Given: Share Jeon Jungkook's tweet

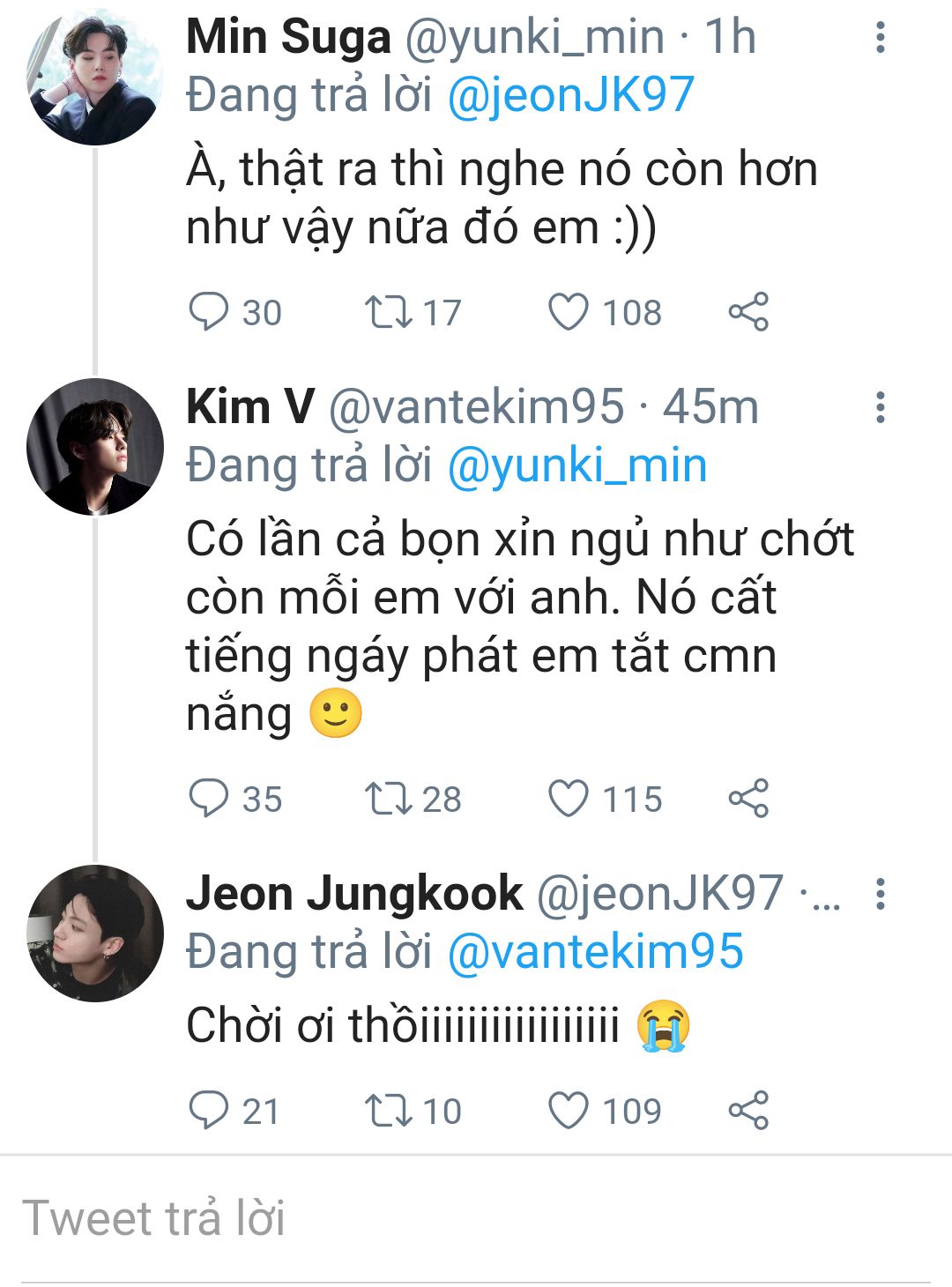Looking at the screenshot, I should point(748,1110).
